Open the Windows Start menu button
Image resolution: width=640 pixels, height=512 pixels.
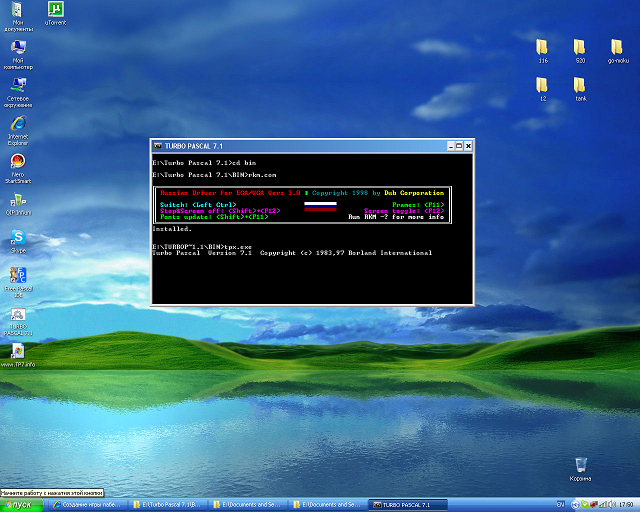[x=18, y=505]
